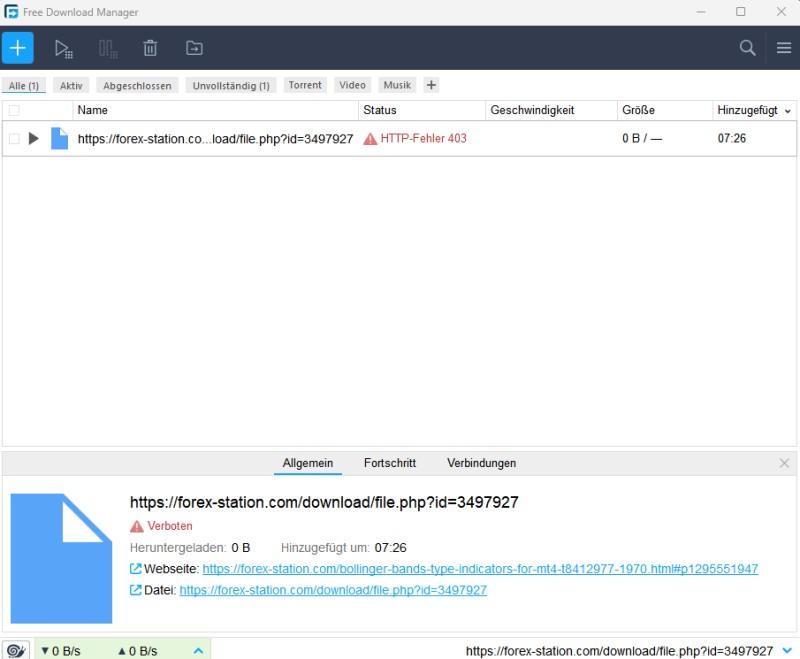800x659 pixels.
Task: Open the Webseite forex-station bollinger-bands link
Action: 480,569
